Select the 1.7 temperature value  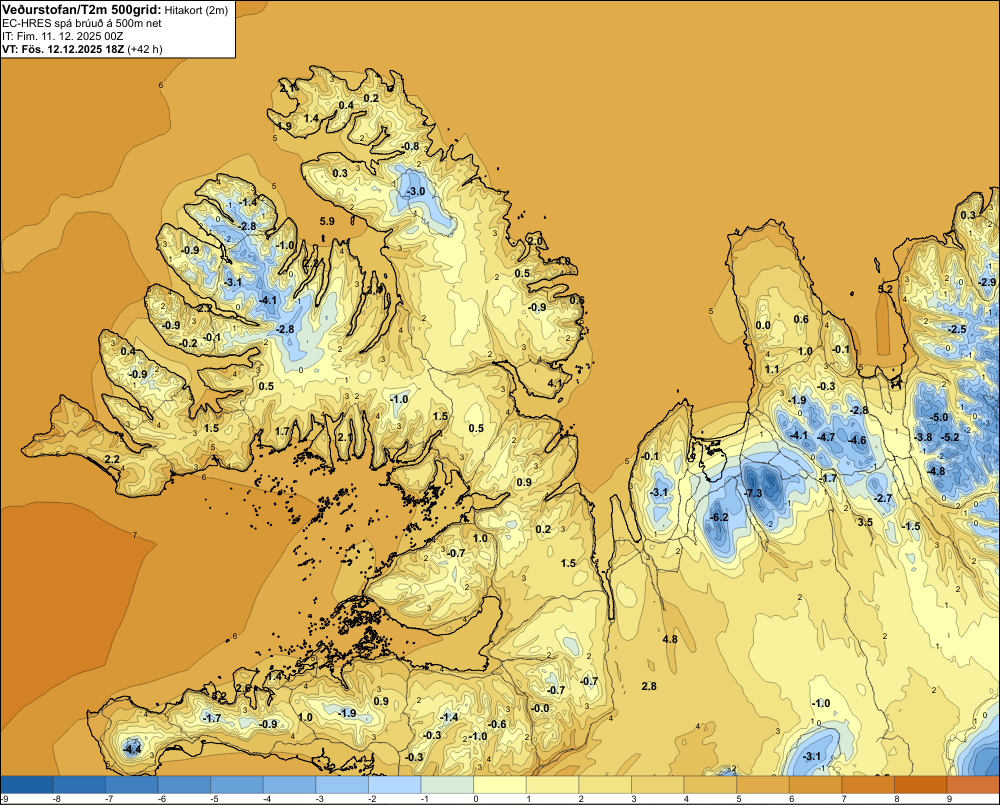coord(283,432)
